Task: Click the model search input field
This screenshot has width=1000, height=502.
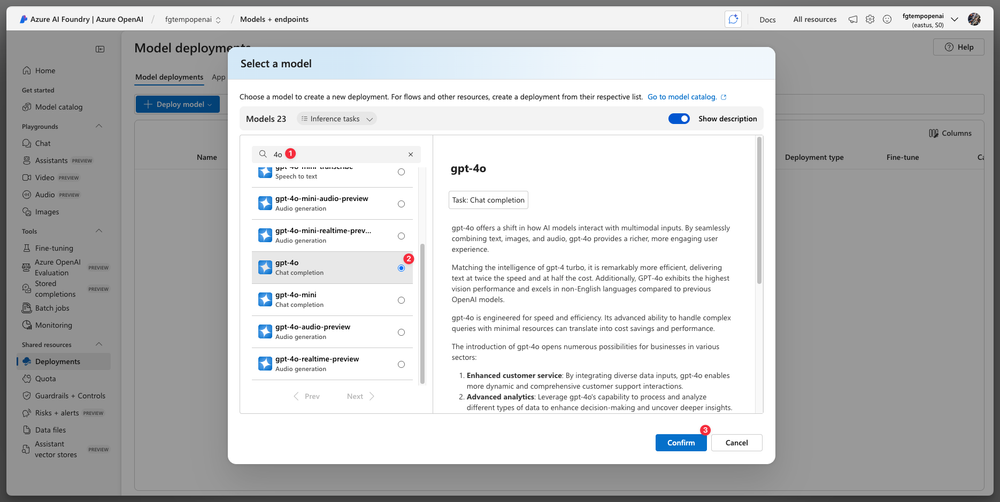Action: point(336,154)
